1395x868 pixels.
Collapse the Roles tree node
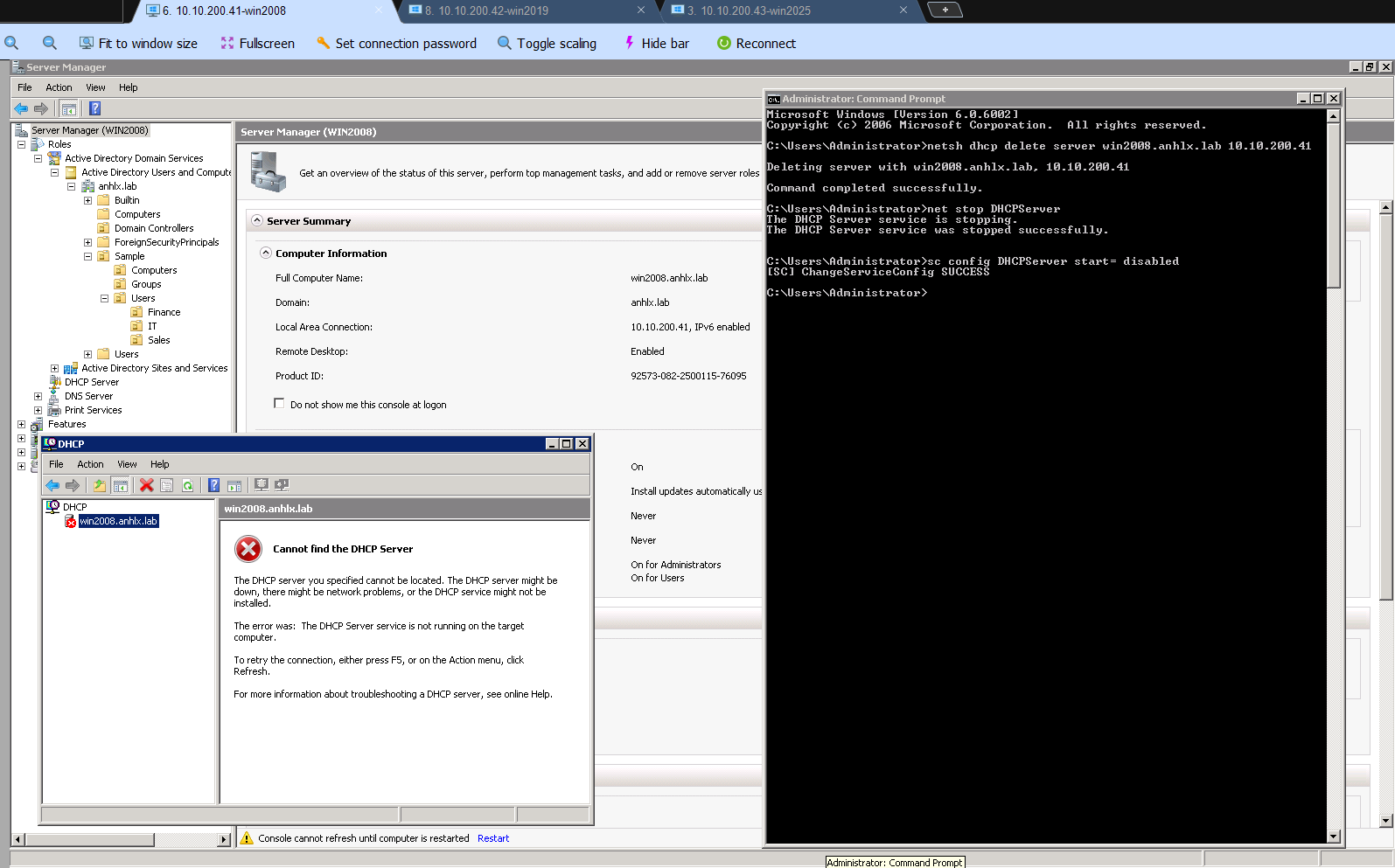pos(21,144)
